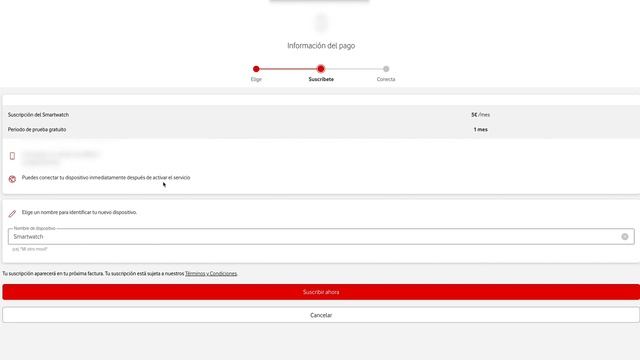640x360 pixels.
Task: Click the Suscripción del Smartwatch label
Action: 38,115
